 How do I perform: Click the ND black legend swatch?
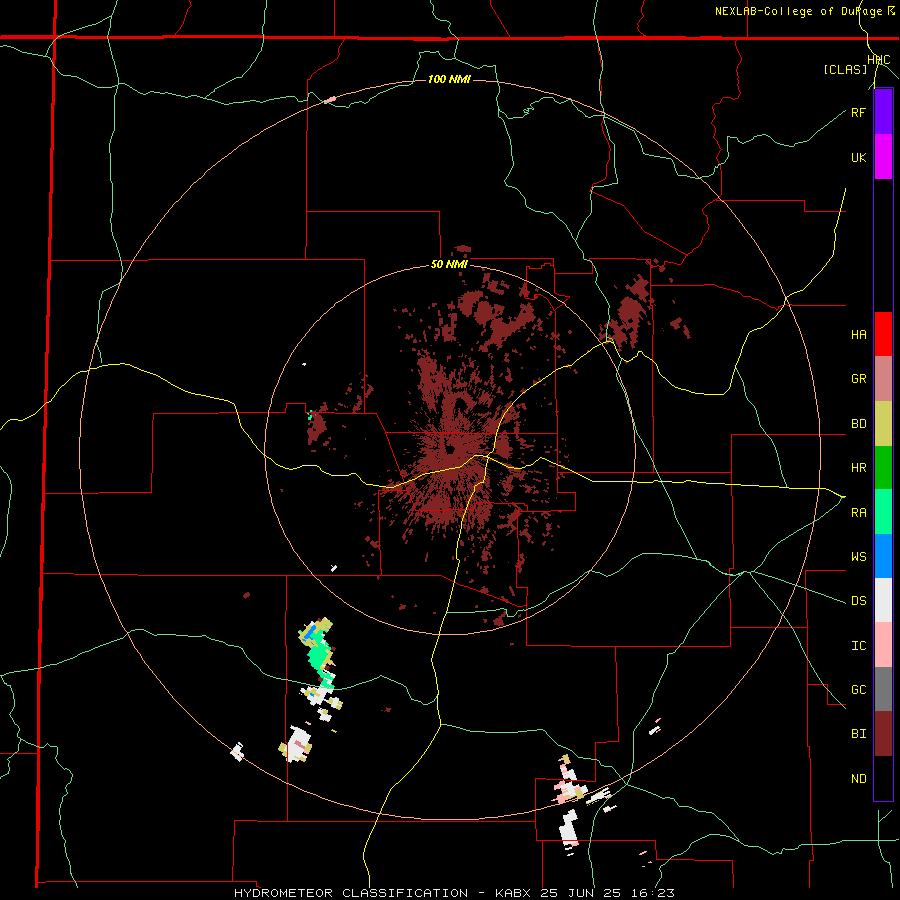(x=883, y=778)
